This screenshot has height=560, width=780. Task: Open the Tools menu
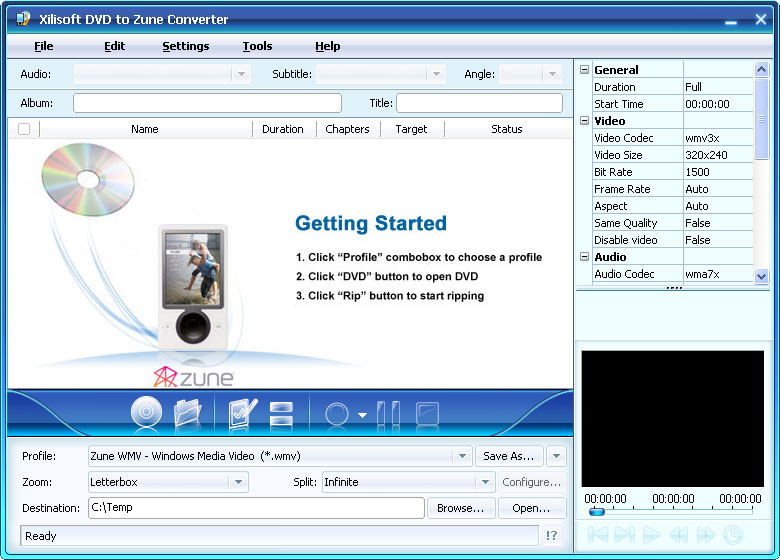click(257, 46)
